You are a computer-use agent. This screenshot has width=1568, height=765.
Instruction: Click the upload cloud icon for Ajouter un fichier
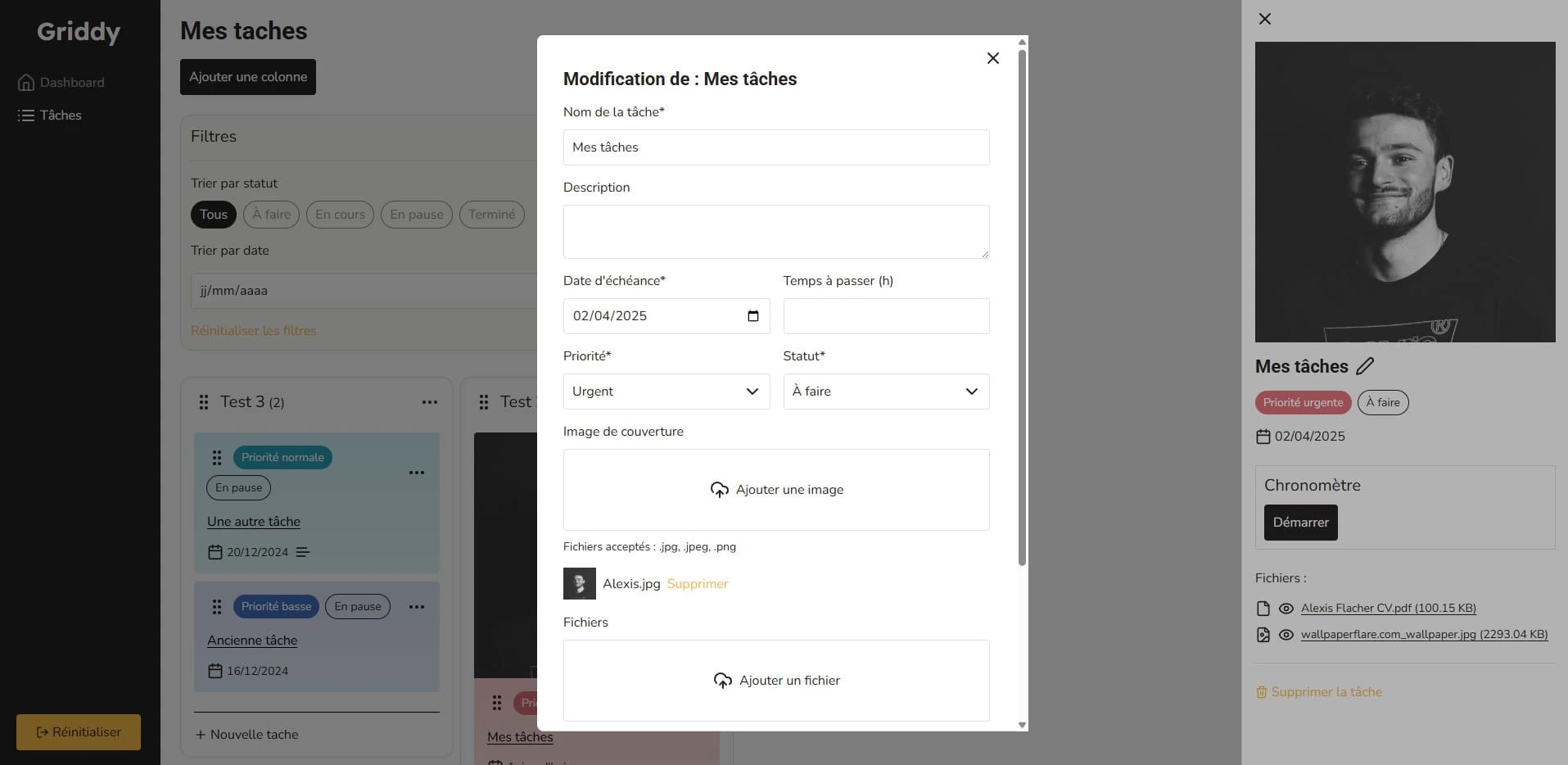pyautogui.click(x=722, y=681)
